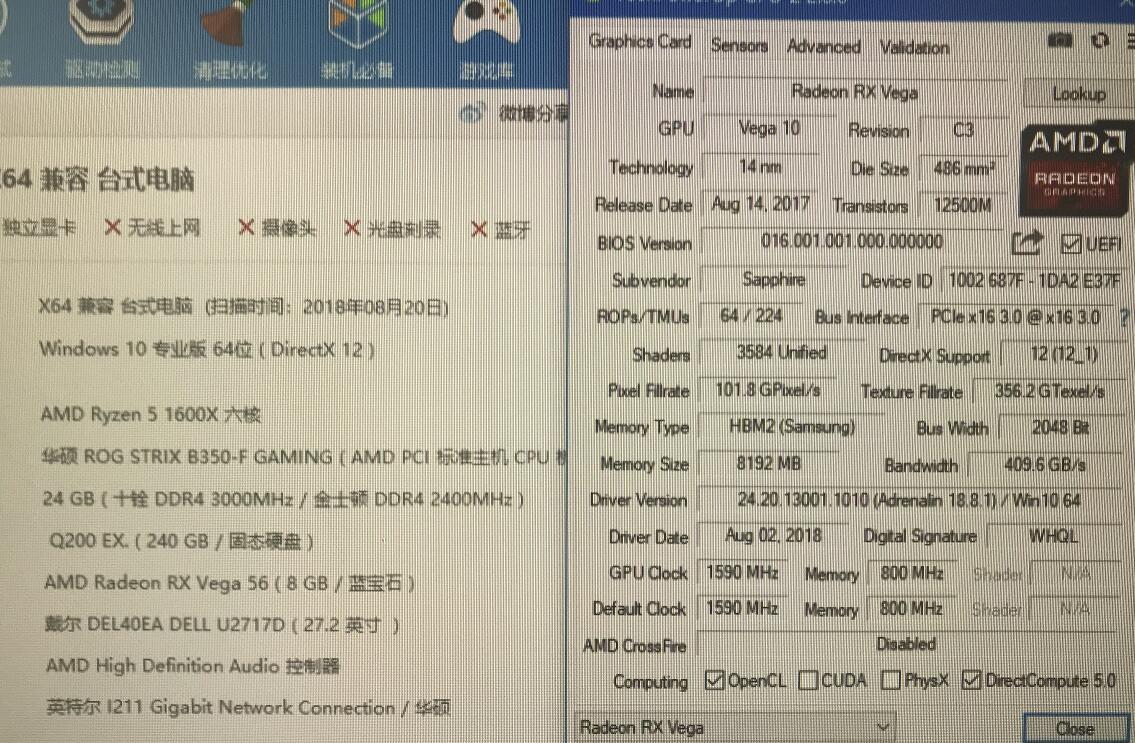Click 'Windows 10 专业版 64位' line
This screenshot has height=743, width=1135.
coord(207,349)
